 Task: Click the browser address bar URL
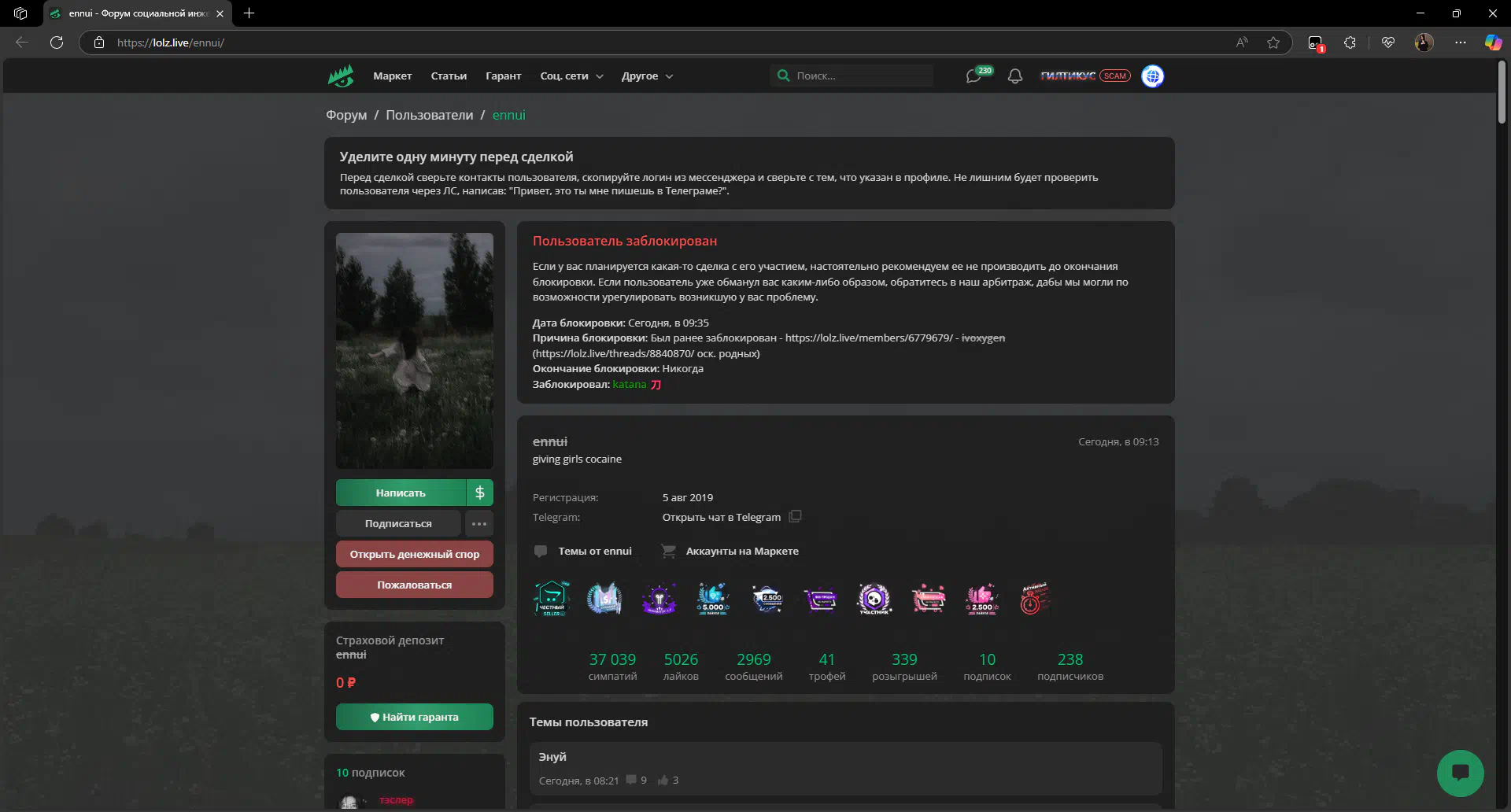pyautogui.click(x=171, y=42)
